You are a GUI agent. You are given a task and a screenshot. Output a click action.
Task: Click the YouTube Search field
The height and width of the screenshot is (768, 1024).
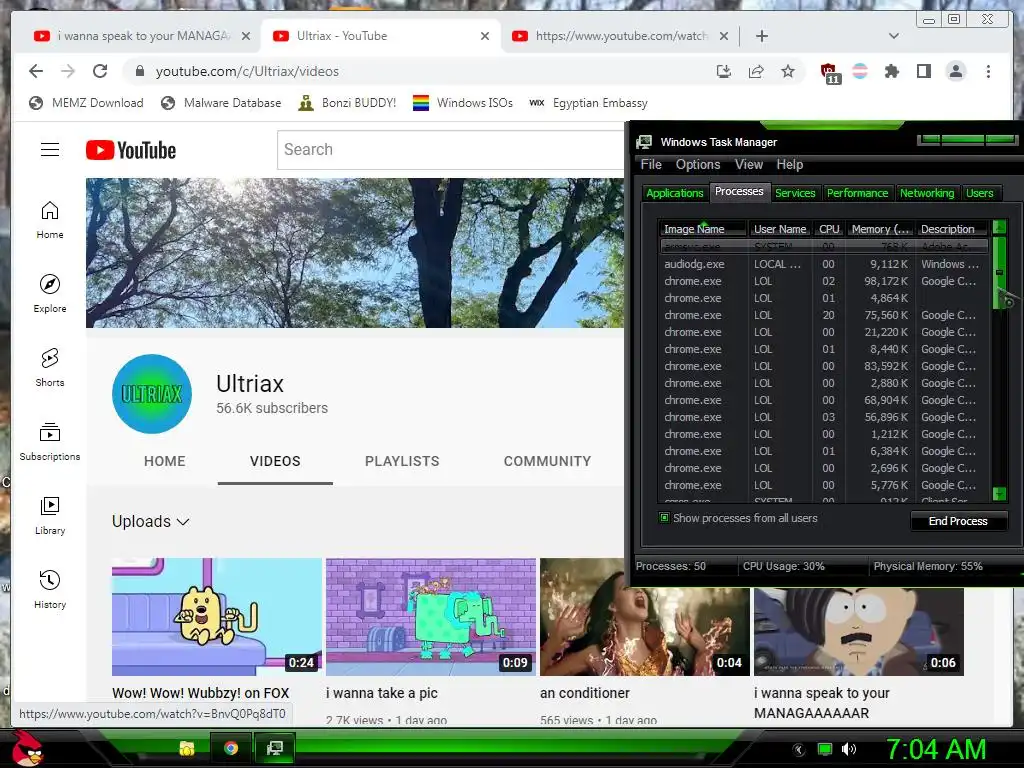pos(451,150)
